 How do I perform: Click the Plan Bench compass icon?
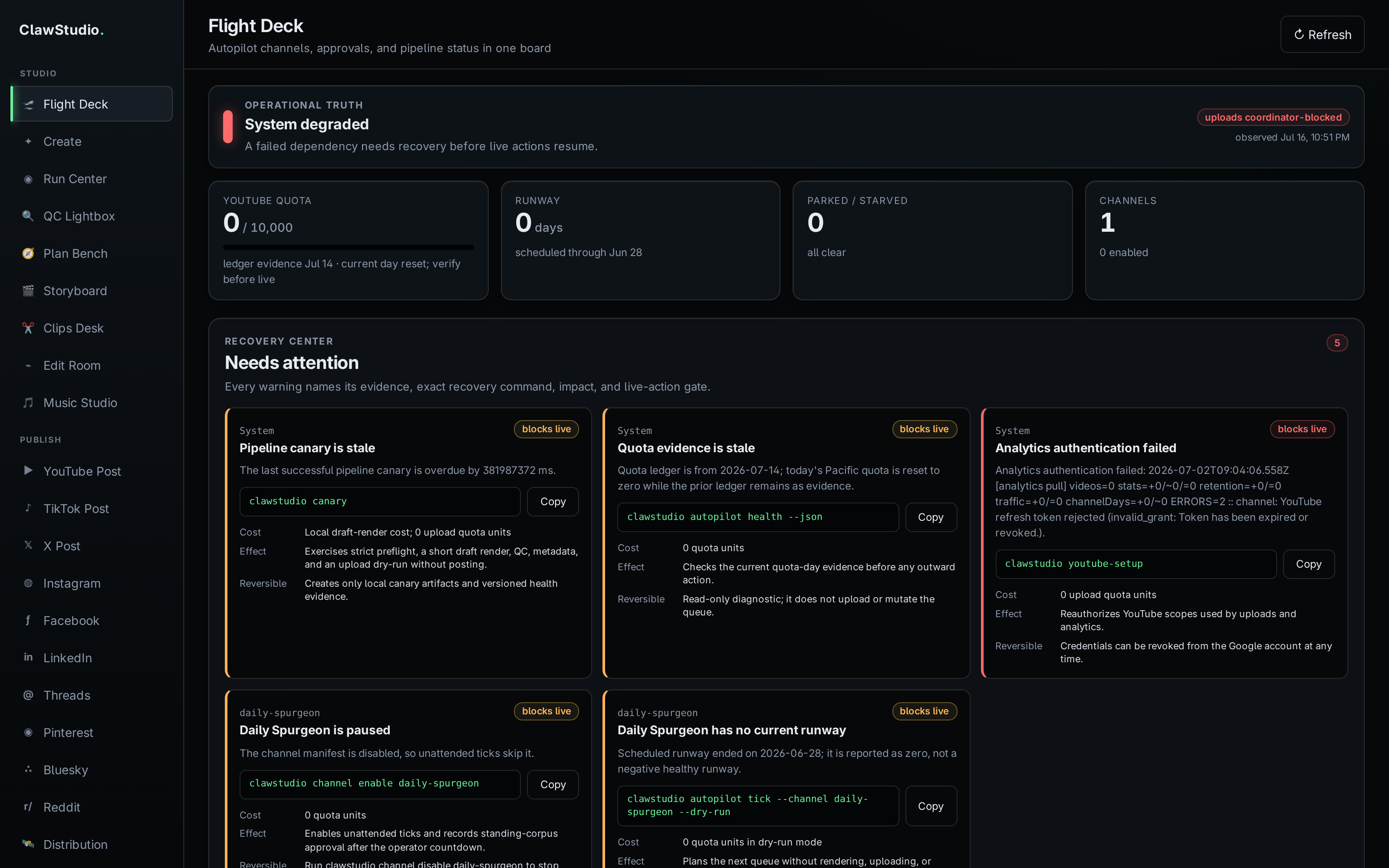(x=28, y=254)
